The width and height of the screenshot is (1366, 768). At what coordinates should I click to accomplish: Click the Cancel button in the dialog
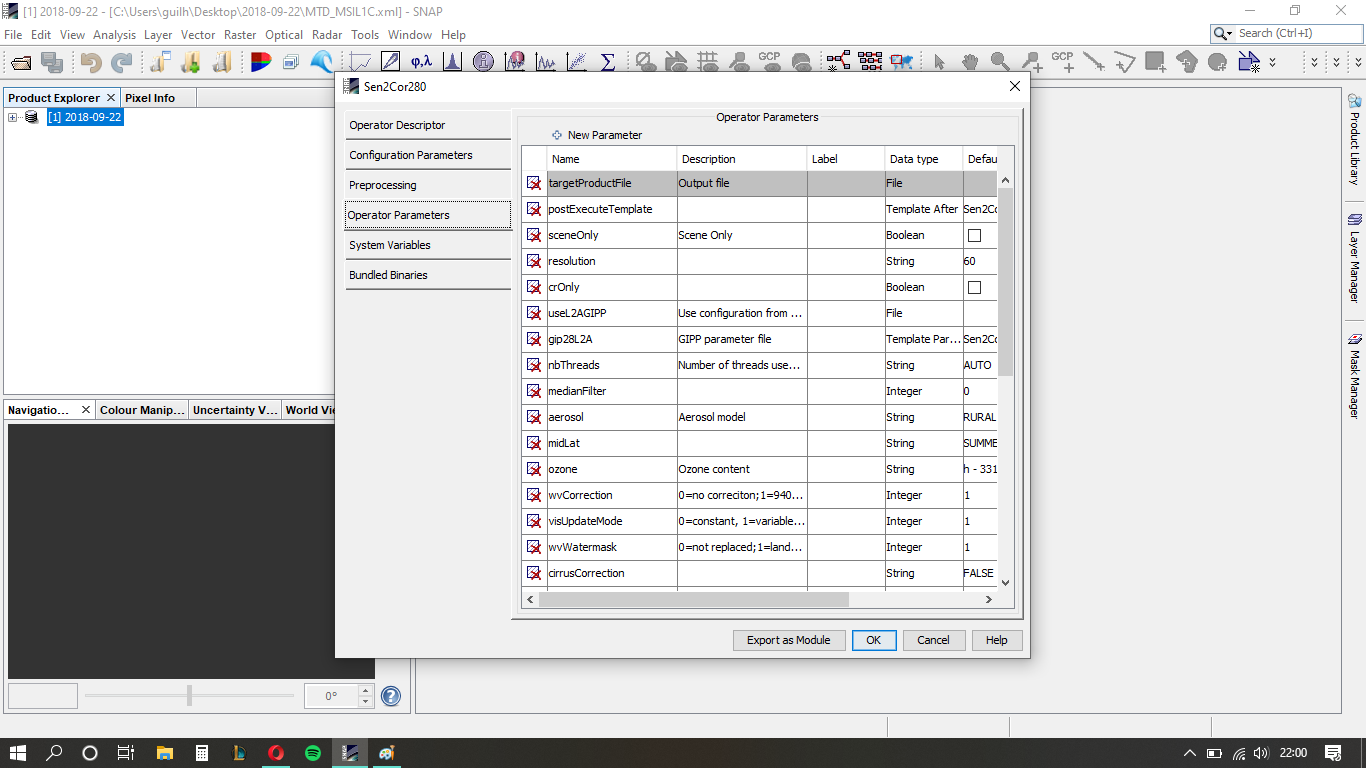(x=933, y=640)
